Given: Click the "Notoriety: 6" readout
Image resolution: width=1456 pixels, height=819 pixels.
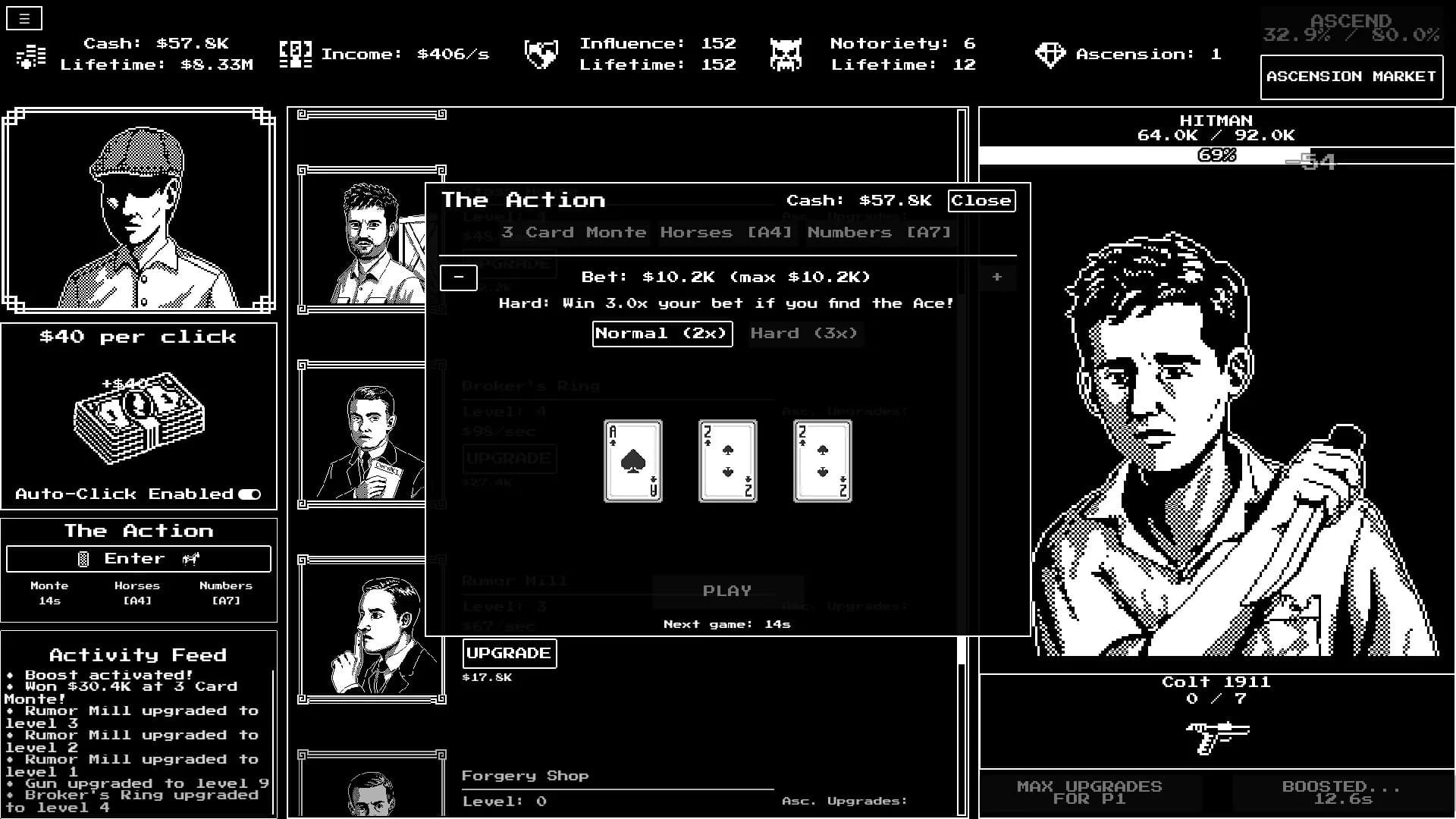Looking at the screenshot, I should [x=902, y=44].
